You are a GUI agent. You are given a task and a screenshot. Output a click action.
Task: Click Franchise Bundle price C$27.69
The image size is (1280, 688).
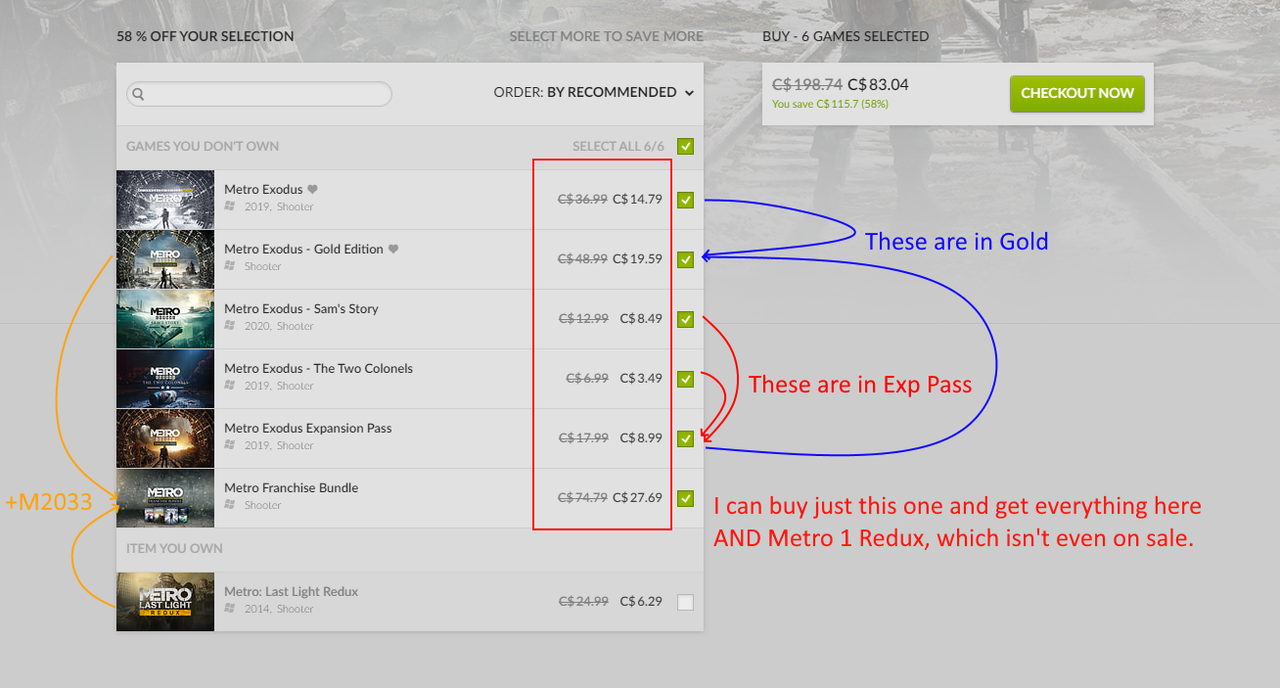pyautogui.click(x=637, y=497)
